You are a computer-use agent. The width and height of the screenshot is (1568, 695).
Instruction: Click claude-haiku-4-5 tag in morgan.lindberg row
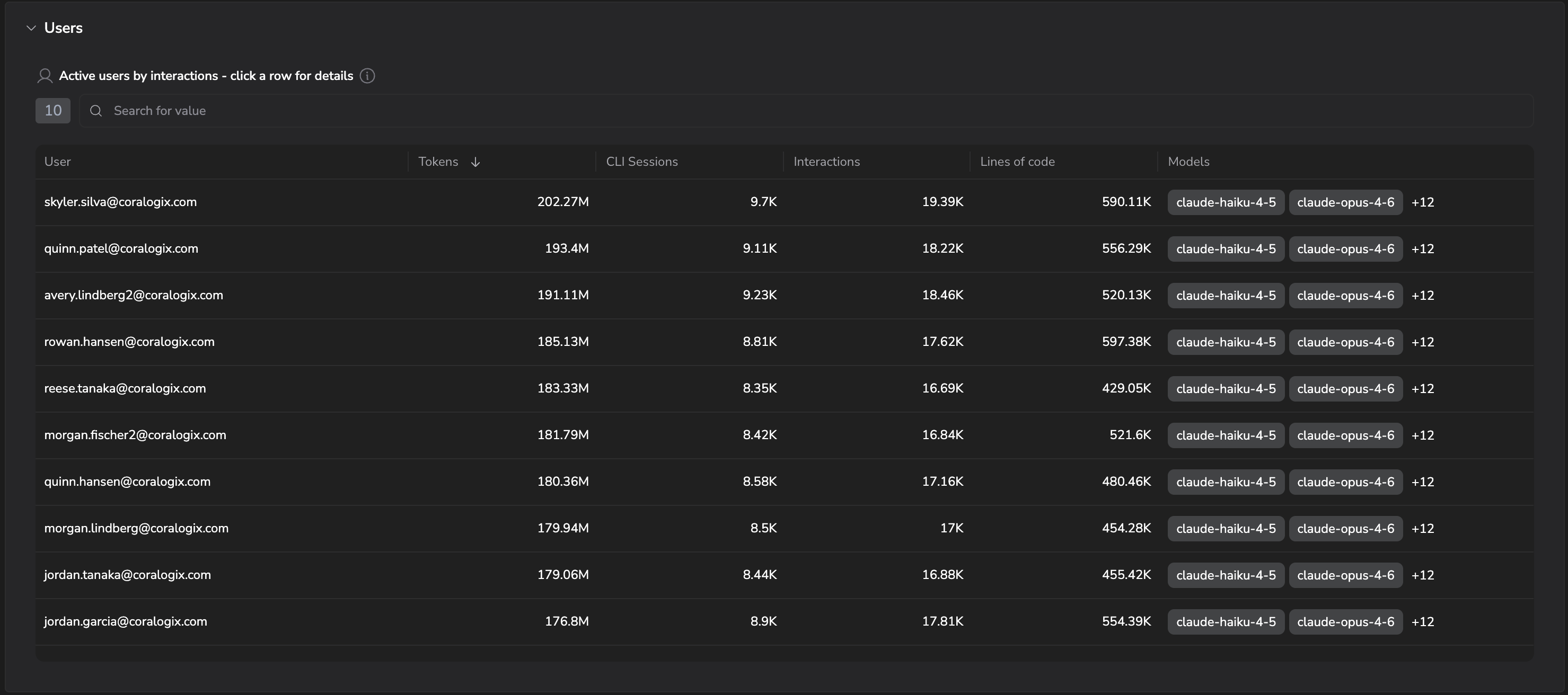pos(1226,529)
